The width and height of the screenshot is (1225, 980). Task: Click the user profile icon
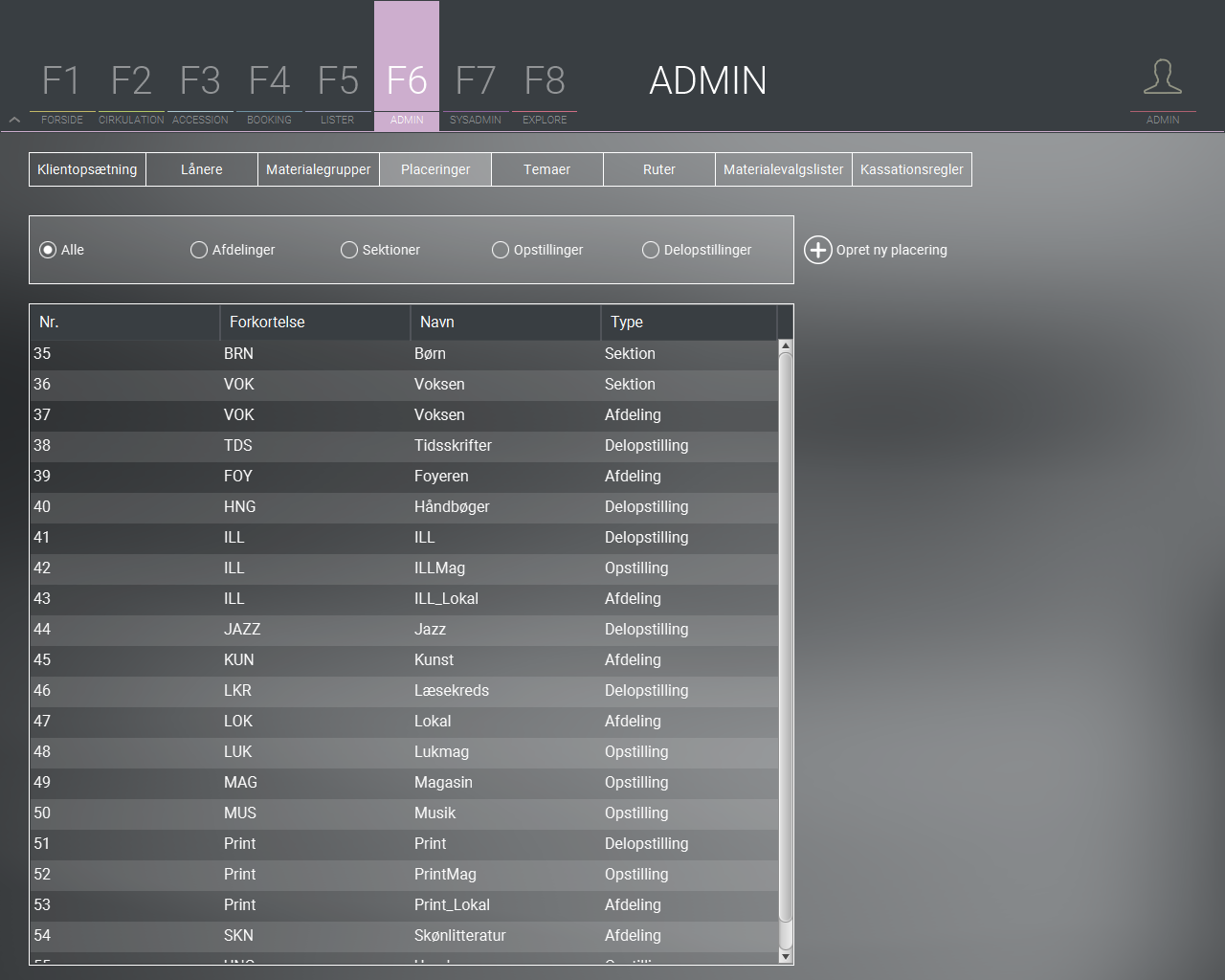pyautogui.click(x=1163, y=77)
